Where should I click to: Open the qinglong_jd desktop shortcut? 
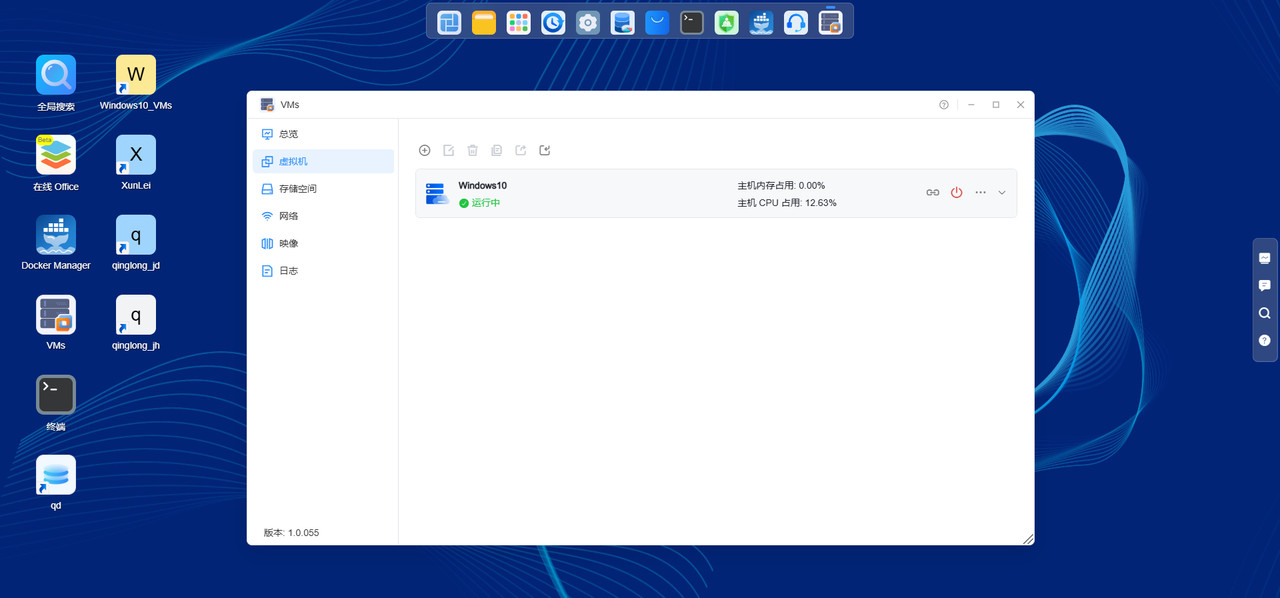tap(136, 243)
